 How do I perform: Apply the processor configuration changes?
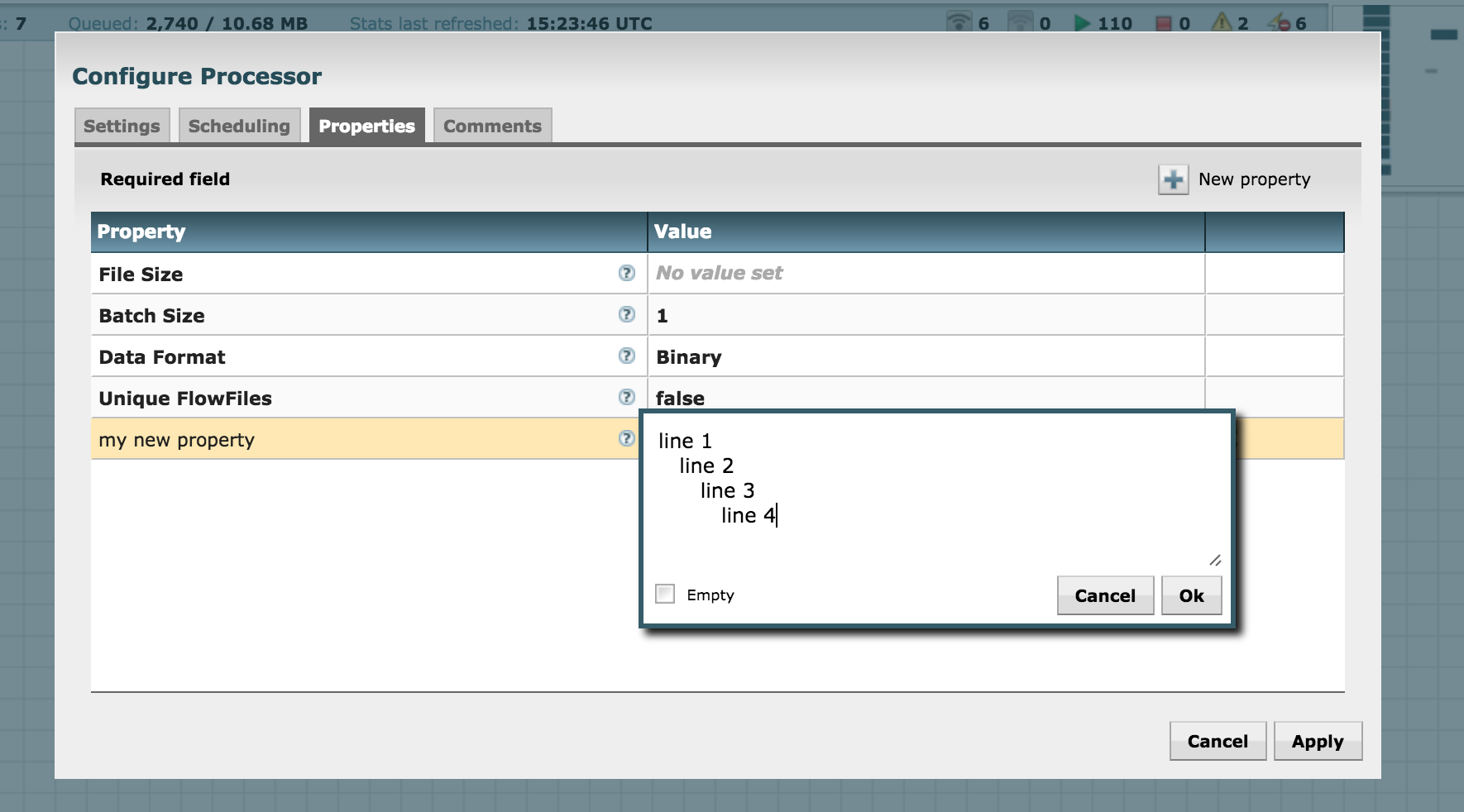(x=1318, y=740)
